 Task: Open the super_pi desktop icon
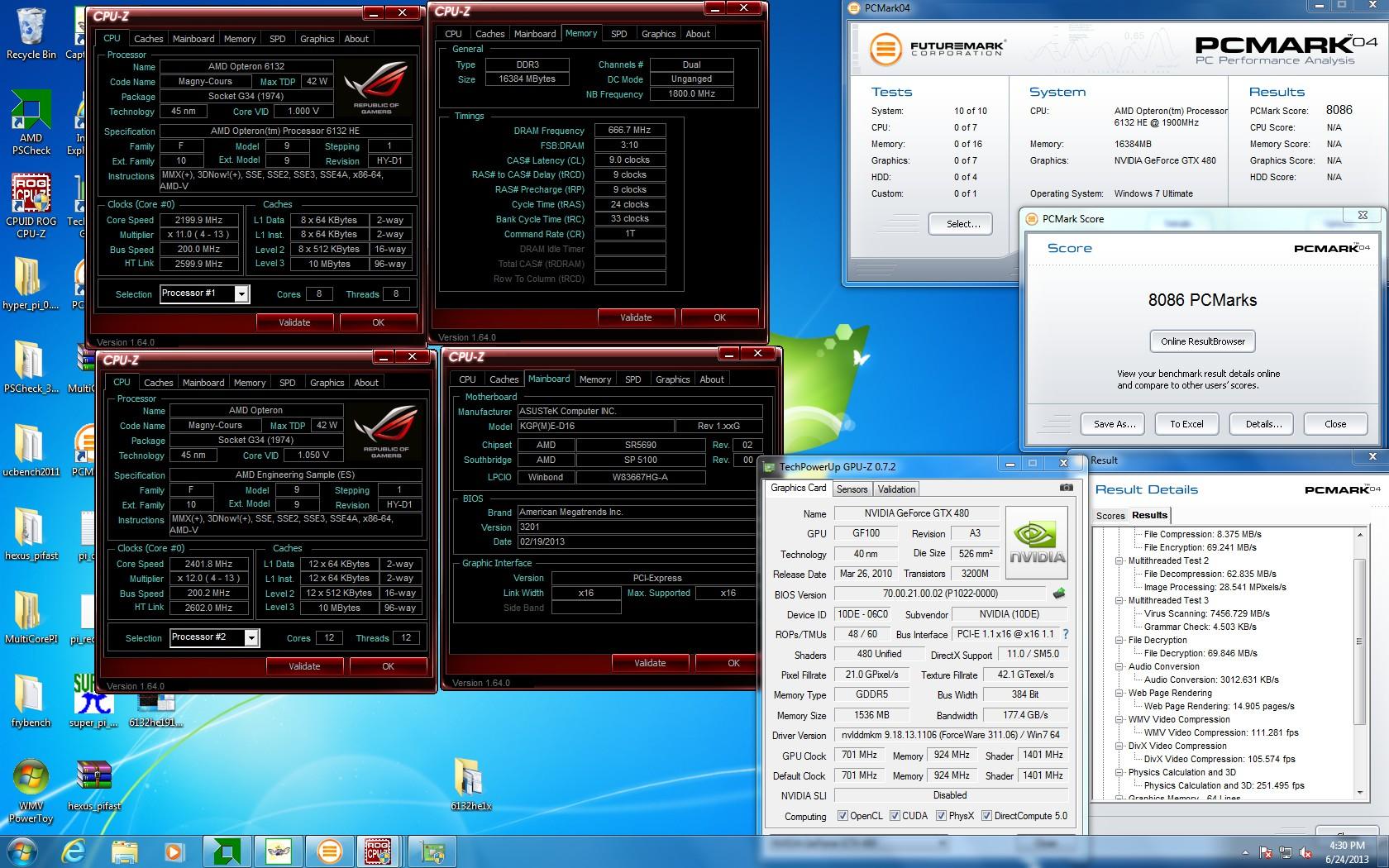(x=93, y=700)
